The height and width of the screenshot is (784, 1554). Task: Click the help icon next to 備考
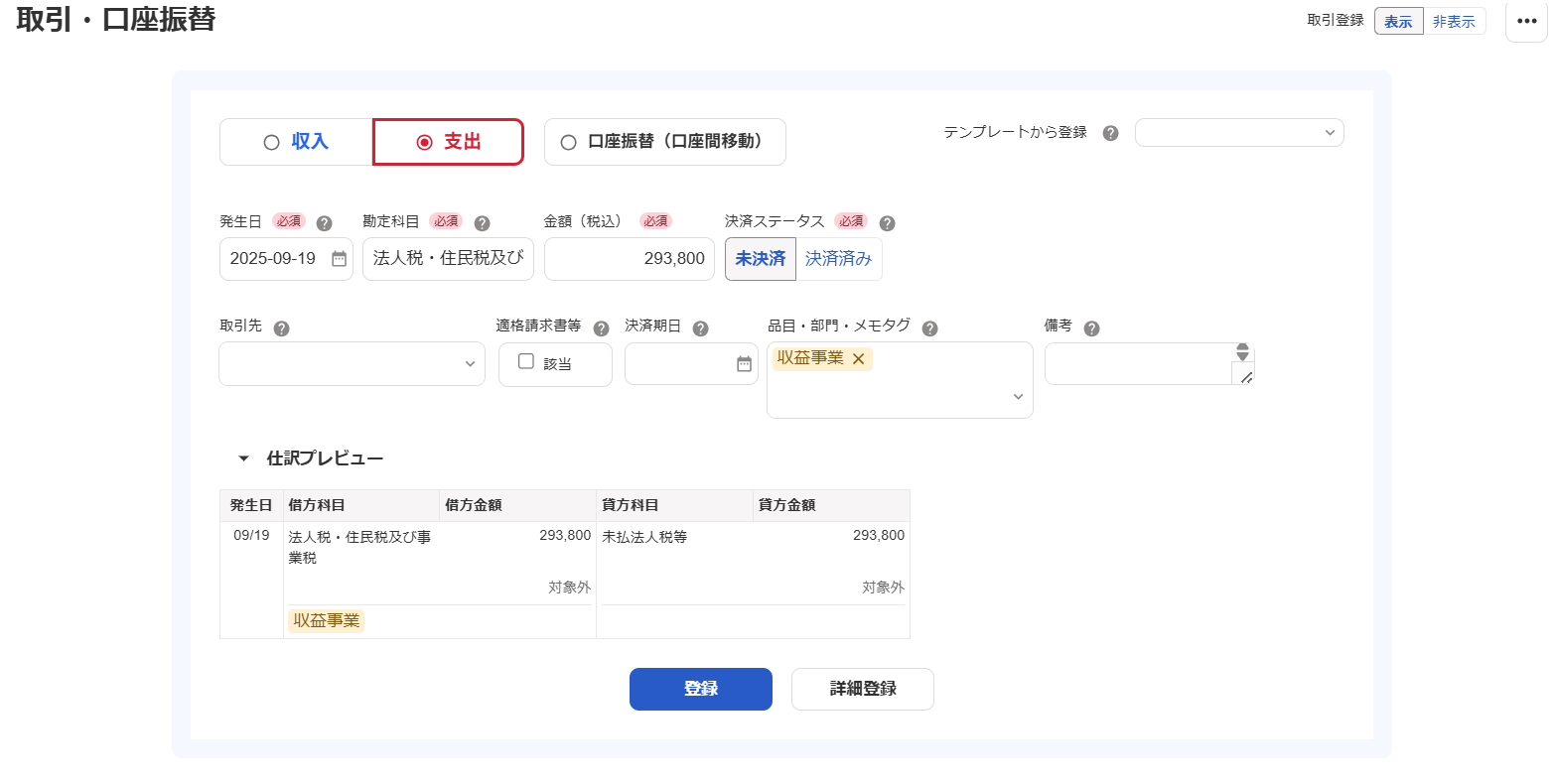(x=1091, y=328)
